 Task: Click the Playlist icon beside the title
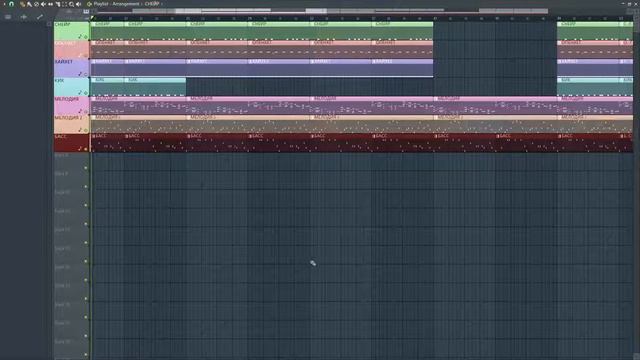click(x=89, y=4)
